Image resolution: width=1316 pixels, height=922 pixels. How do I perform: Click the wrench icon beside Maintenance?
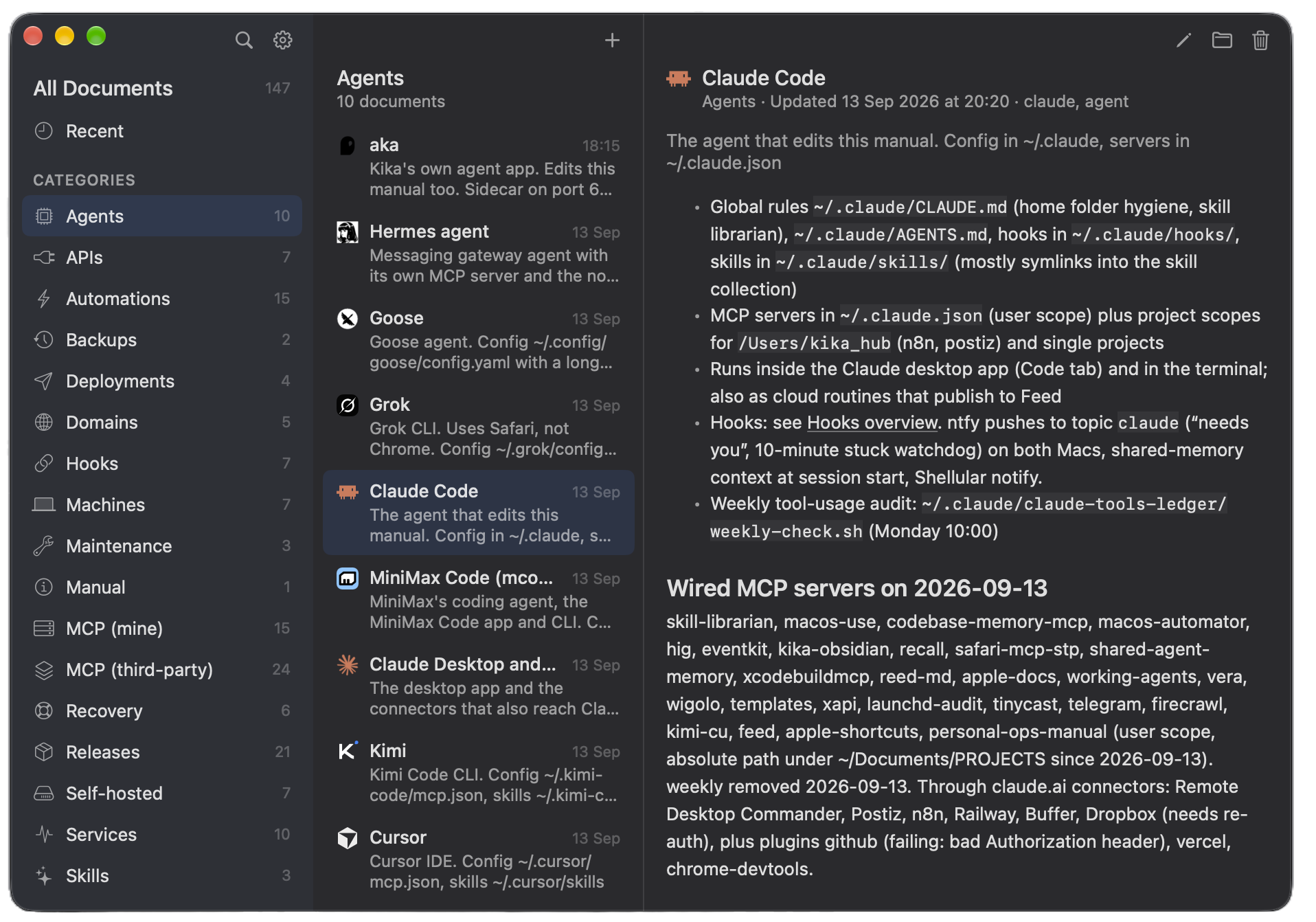click(44, 546)
